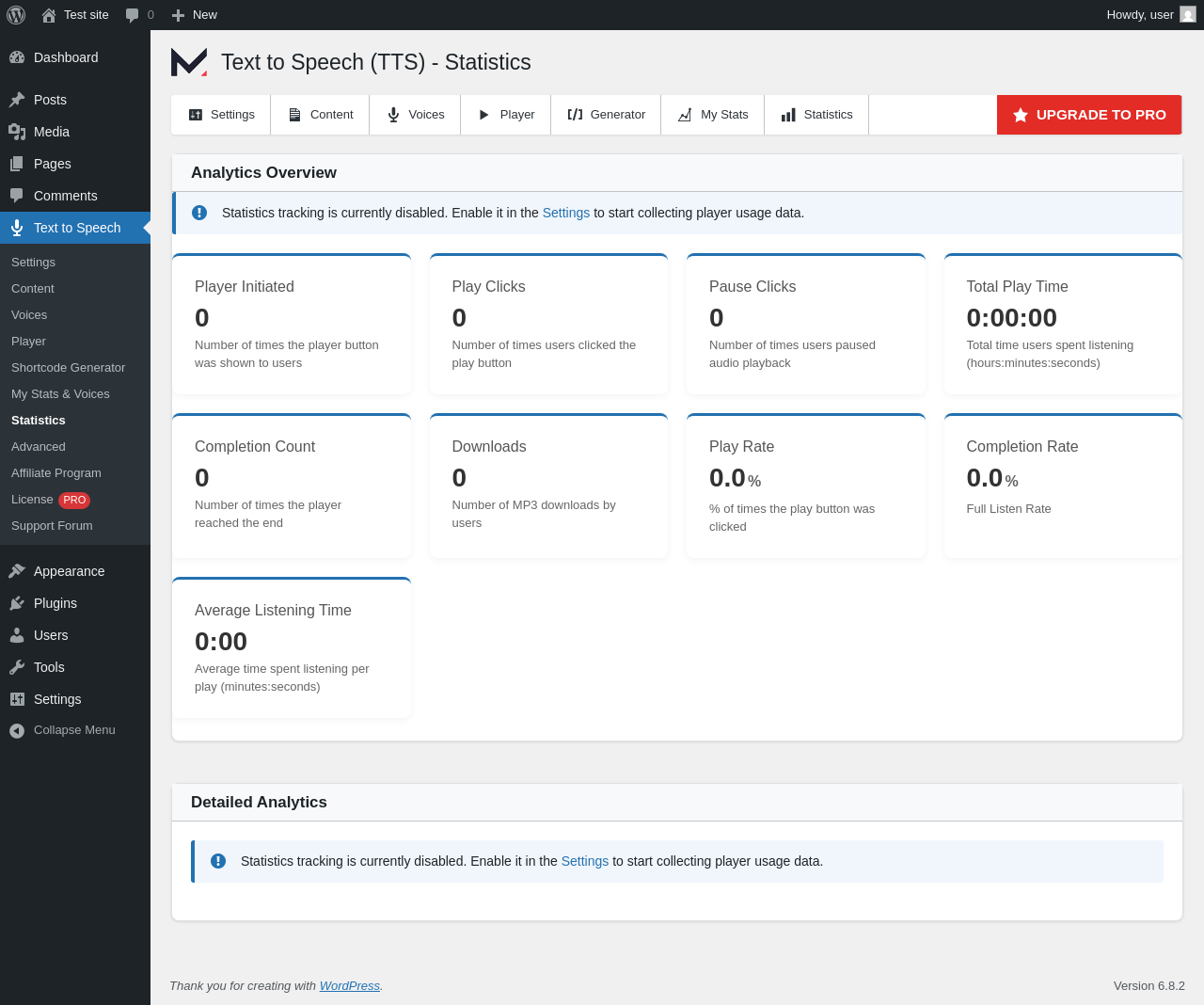Image resolution: width=1204 pixels, height=1005 pixels.
Task: Click the star icon on Upgrade button
Action: click(x=1021, y=115)
